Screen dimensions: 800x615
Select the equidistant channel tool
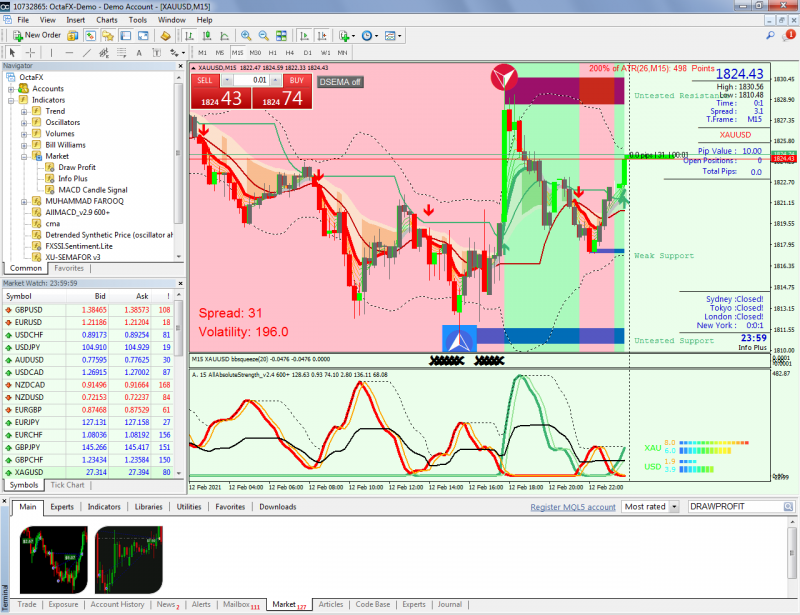tap(104, 53)
